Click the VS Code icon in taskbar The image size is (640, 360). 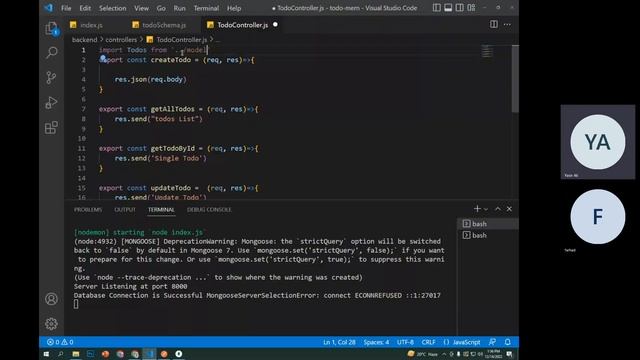click(x=149, y=354)
